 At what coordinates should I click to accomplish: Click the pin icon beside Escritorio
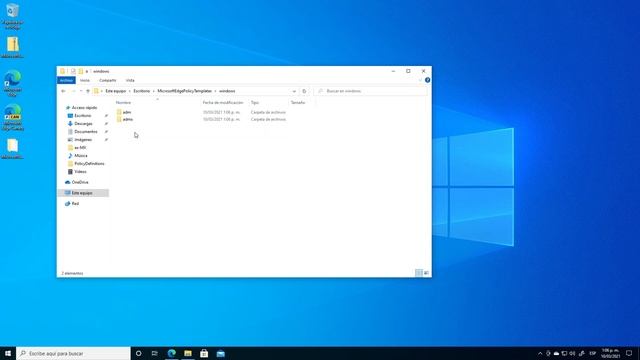pos(107,116)
